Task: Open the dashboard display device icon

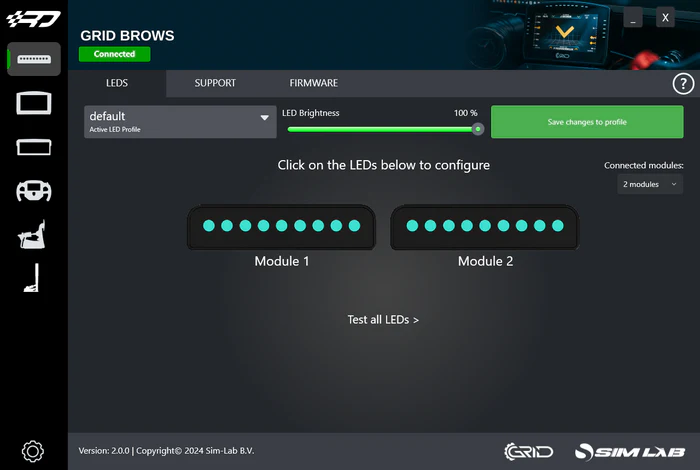Action: (34, 103)
